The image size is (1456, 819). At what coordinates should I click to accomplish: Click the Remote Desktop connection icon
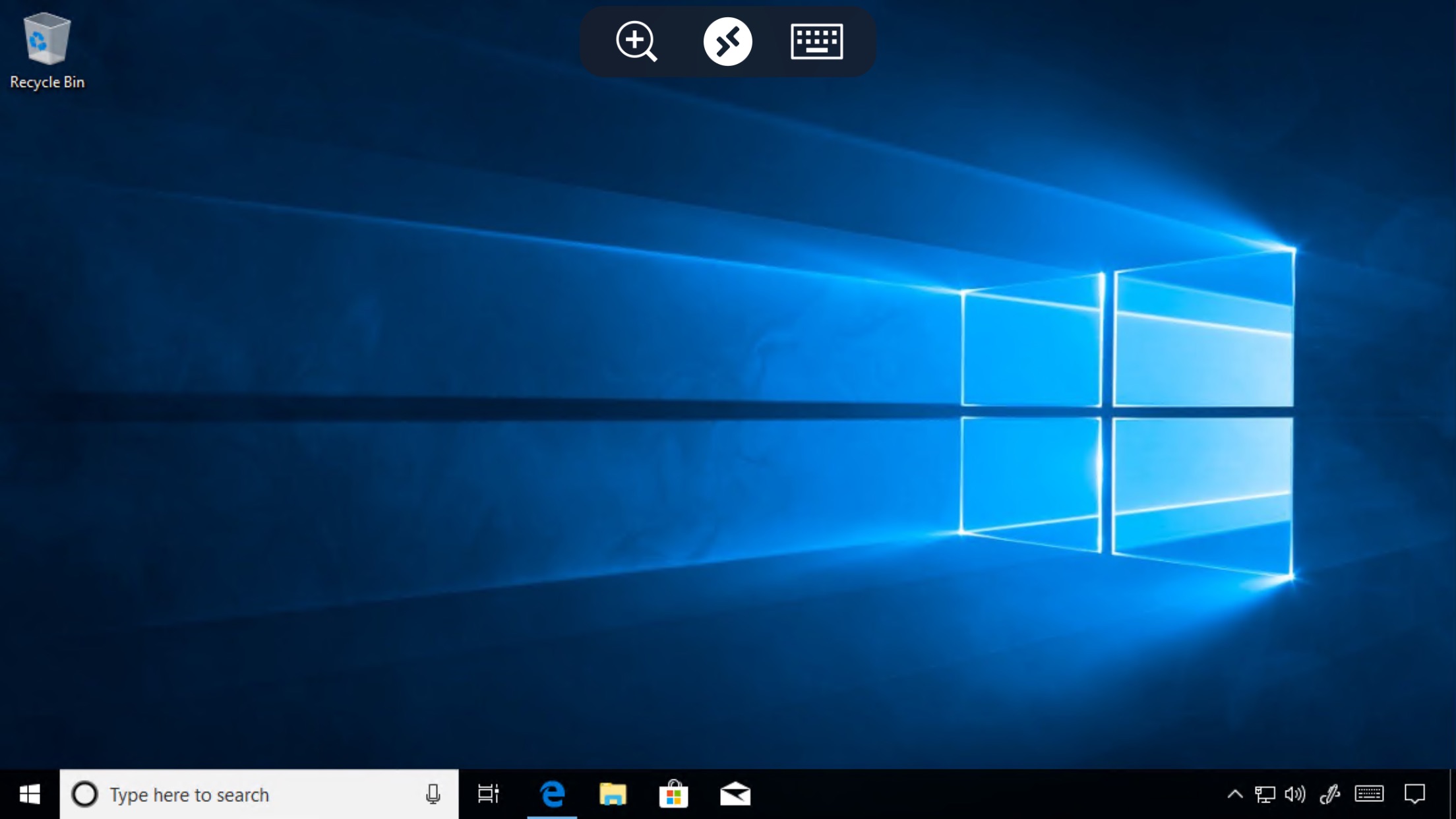pos(727,40)
